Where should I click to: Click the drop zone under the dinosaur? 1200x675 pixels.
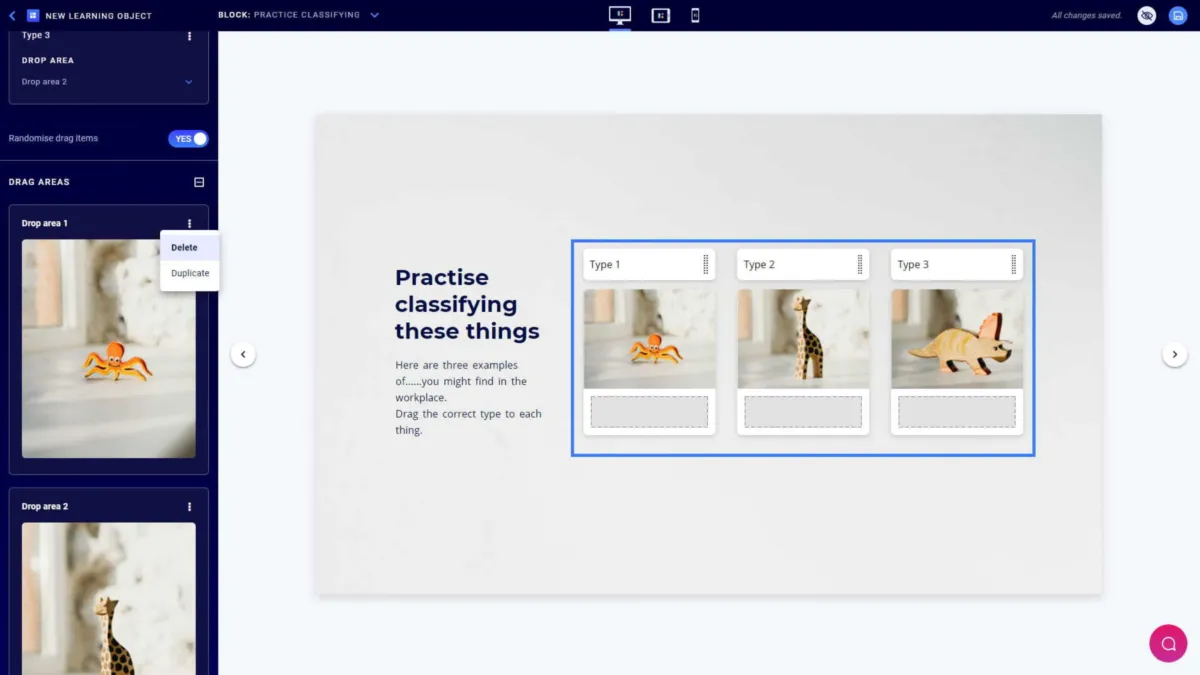coord(957,412)
